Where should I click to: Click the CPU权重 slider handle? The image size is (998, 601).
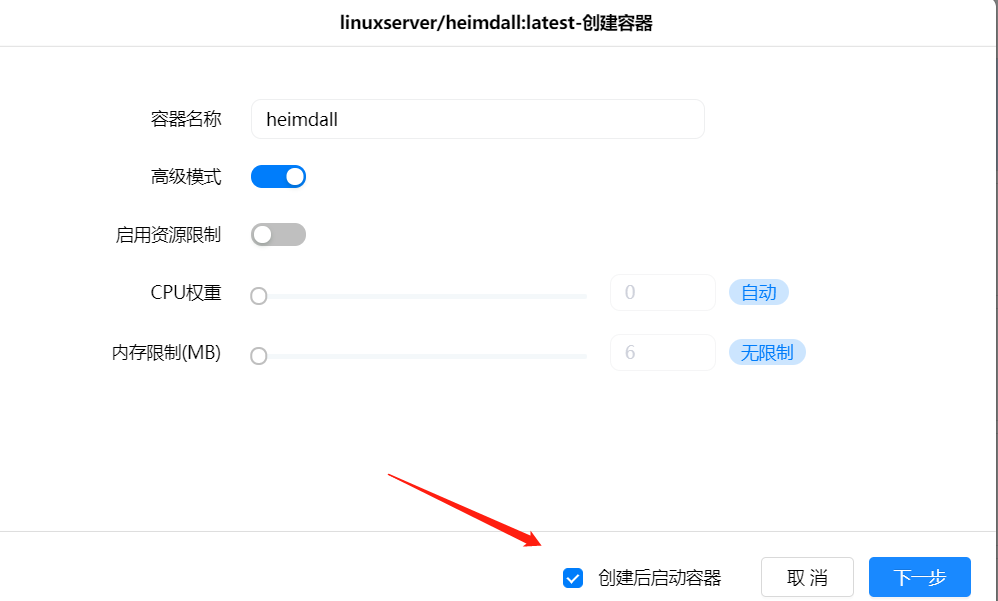[258, 296]
